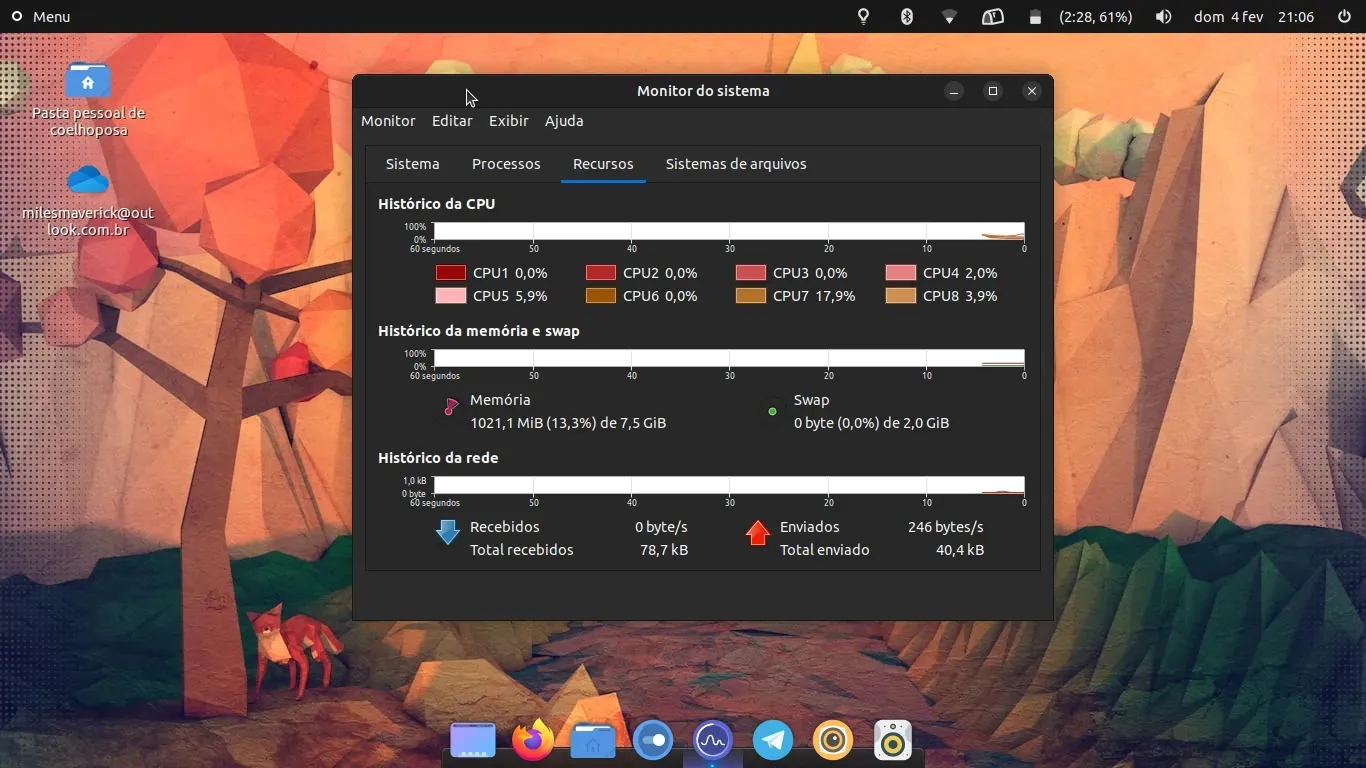Switch to Sistemas de arquivos tab
Image resolution: width=1366 pixels, height=768 pixels.
pos(736,164)
